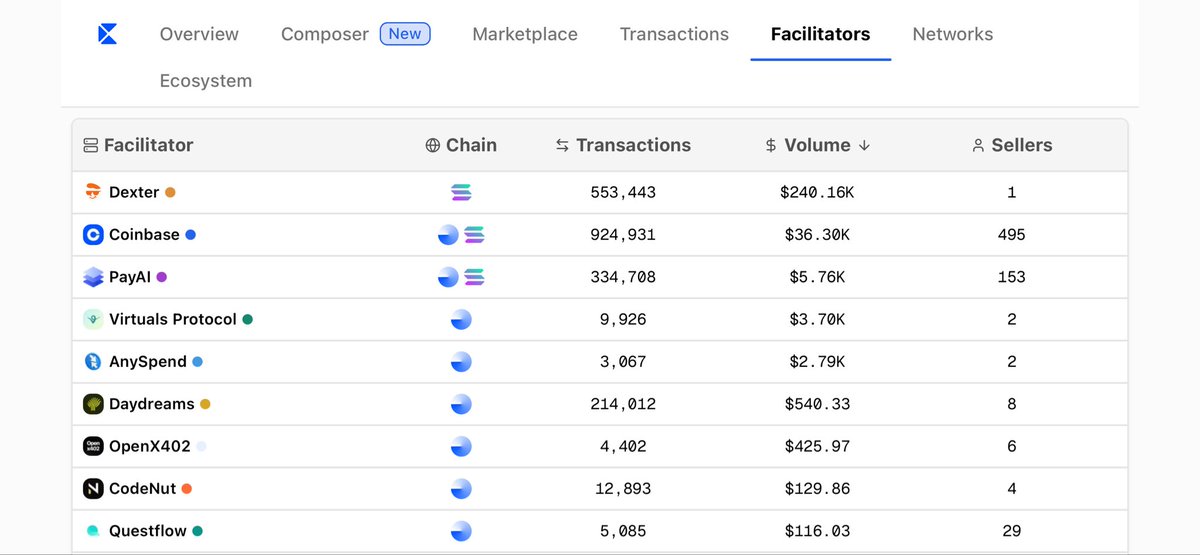Viewport: 1200px width, 555px height.
Task: Click the 495 sellers value
Action: tap(1011, 235)
